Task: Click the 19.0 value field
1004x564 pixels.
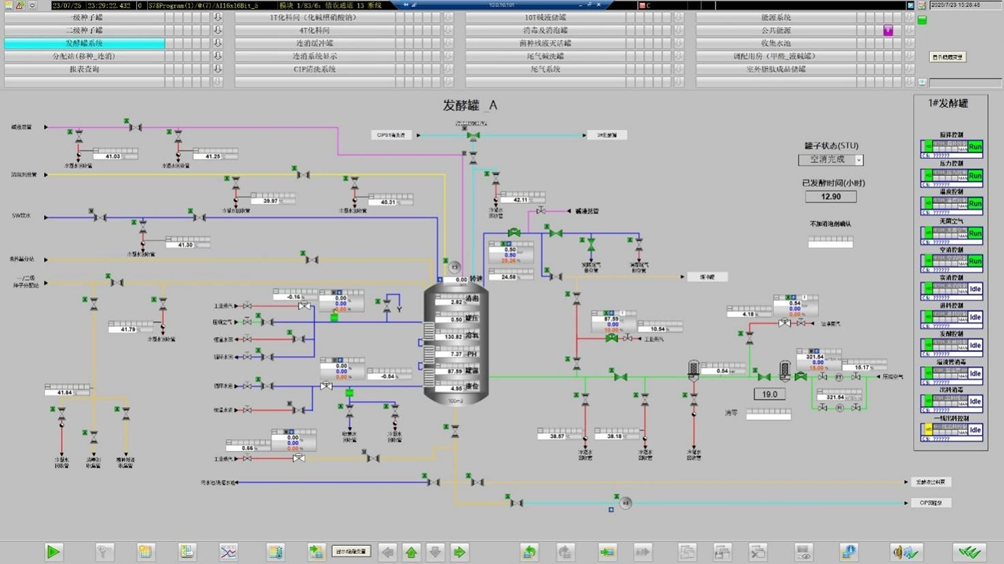Action: click(769, 394)
